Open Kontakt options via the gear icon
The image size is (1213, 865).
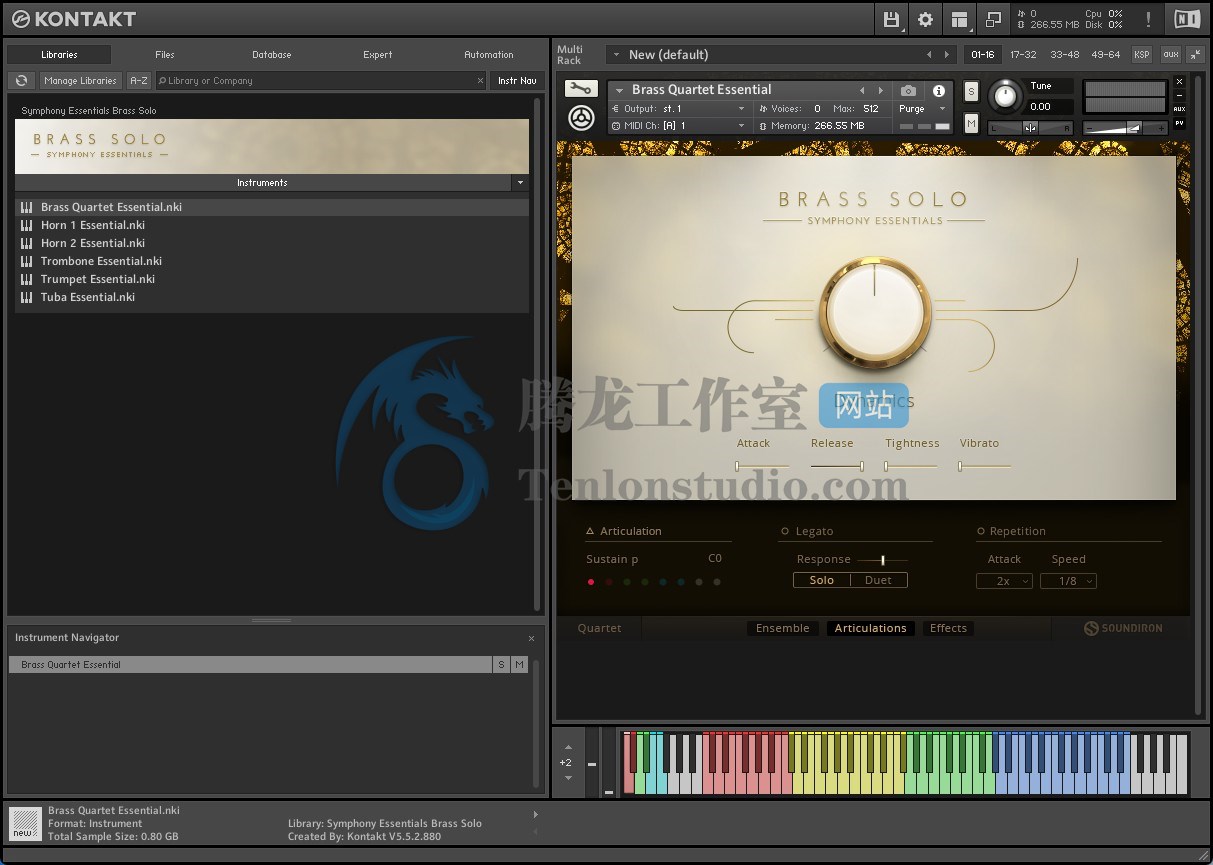925,19
